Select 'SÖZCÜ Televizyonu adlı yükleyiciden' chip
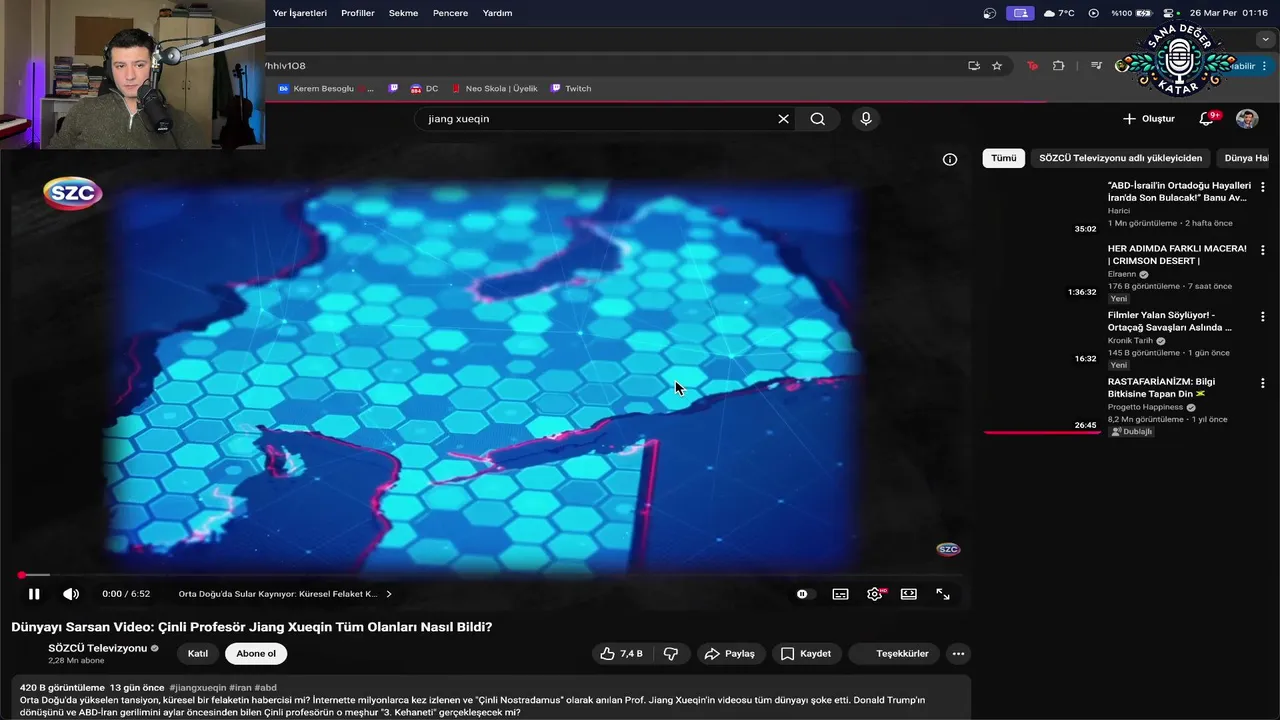Viewport: 1280px width, 720px height. [x=1121, y=158]
